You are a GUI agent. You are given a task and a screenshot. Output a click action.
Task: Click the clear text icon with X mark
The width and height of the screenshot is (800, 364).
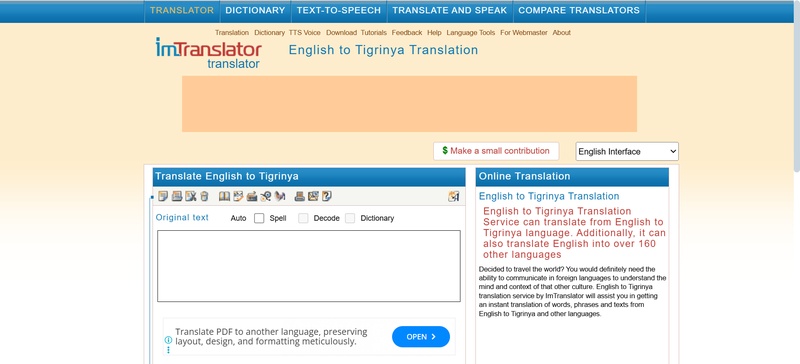[190, 196]
